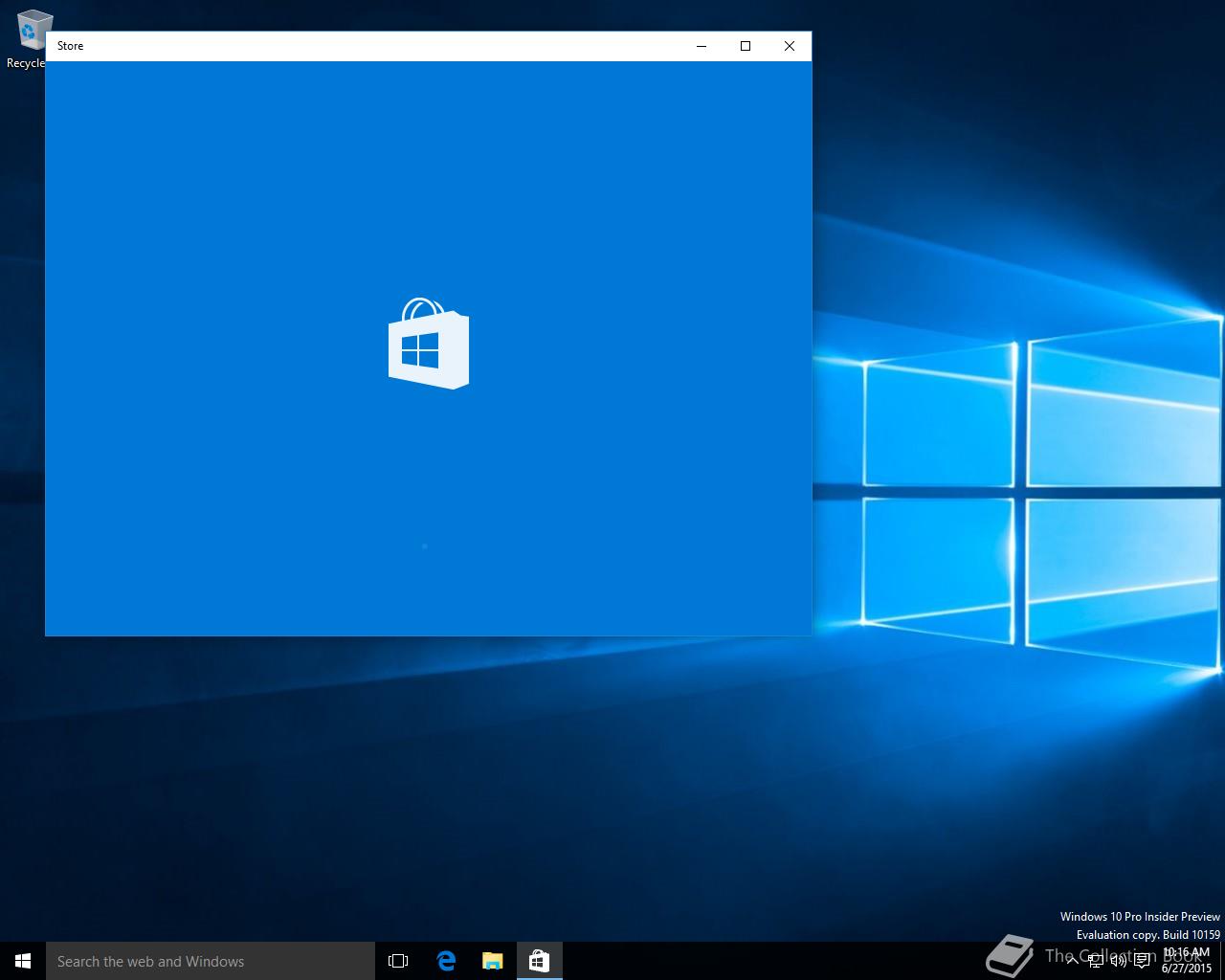Open the network status tray icon
This screenshot has width=1225, height=980.
pos(1096,961)
